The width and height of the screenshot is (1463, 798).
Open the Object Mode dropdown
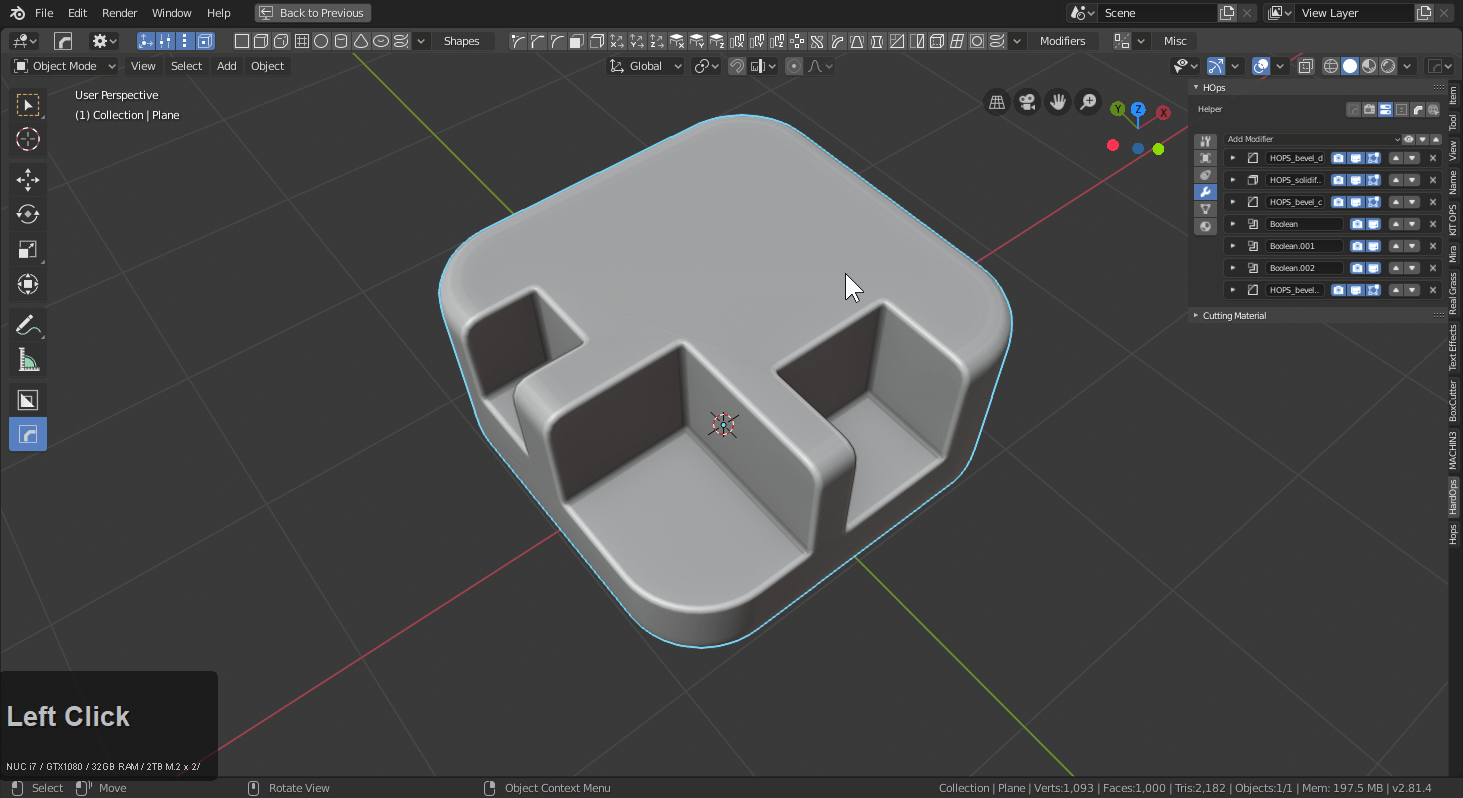coord(65,66)
